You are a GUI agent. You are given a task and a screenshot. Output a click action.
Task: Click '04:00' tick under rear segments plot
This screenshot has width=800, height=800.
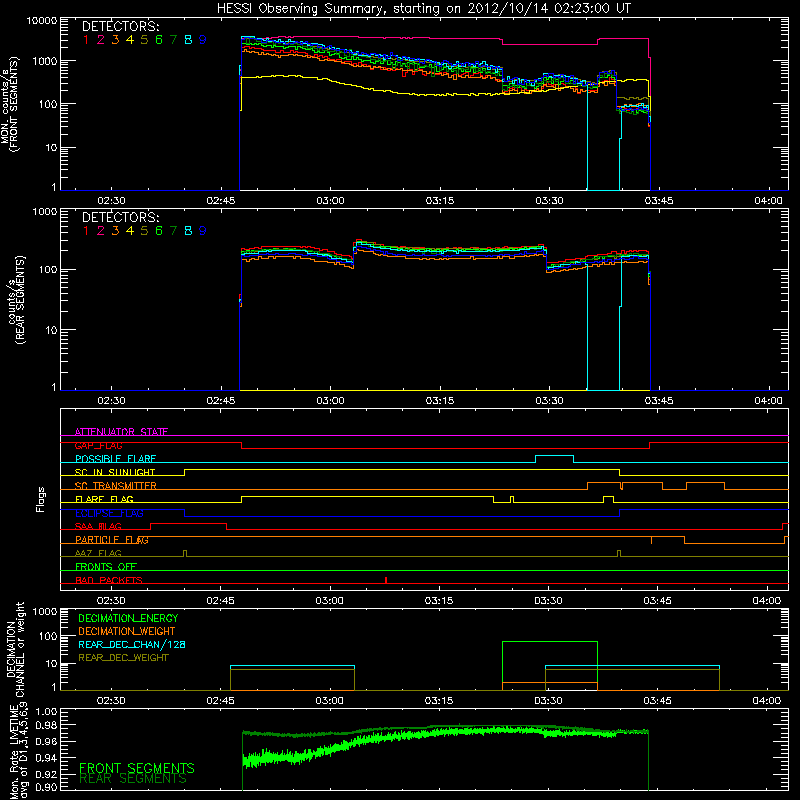pyautogui.click(x=768, y=401)
